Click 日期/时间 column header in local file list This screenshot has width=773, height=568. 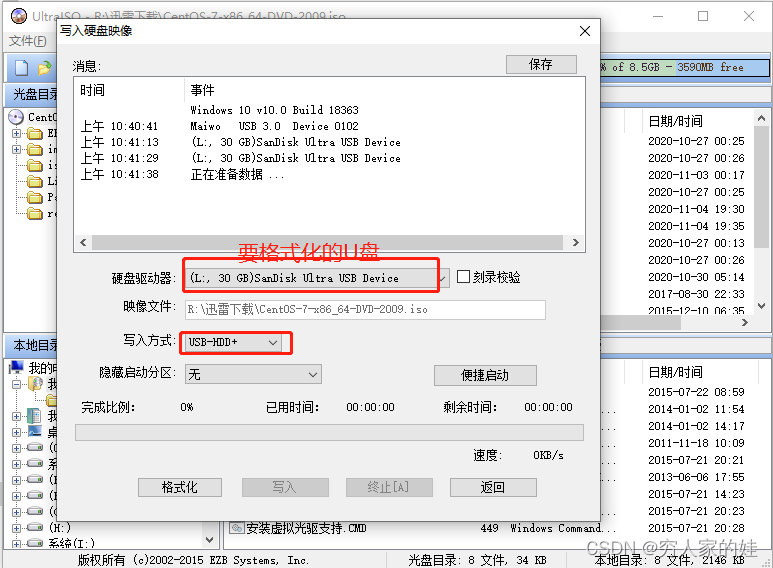pyautogui.click(x=675, y=373)
